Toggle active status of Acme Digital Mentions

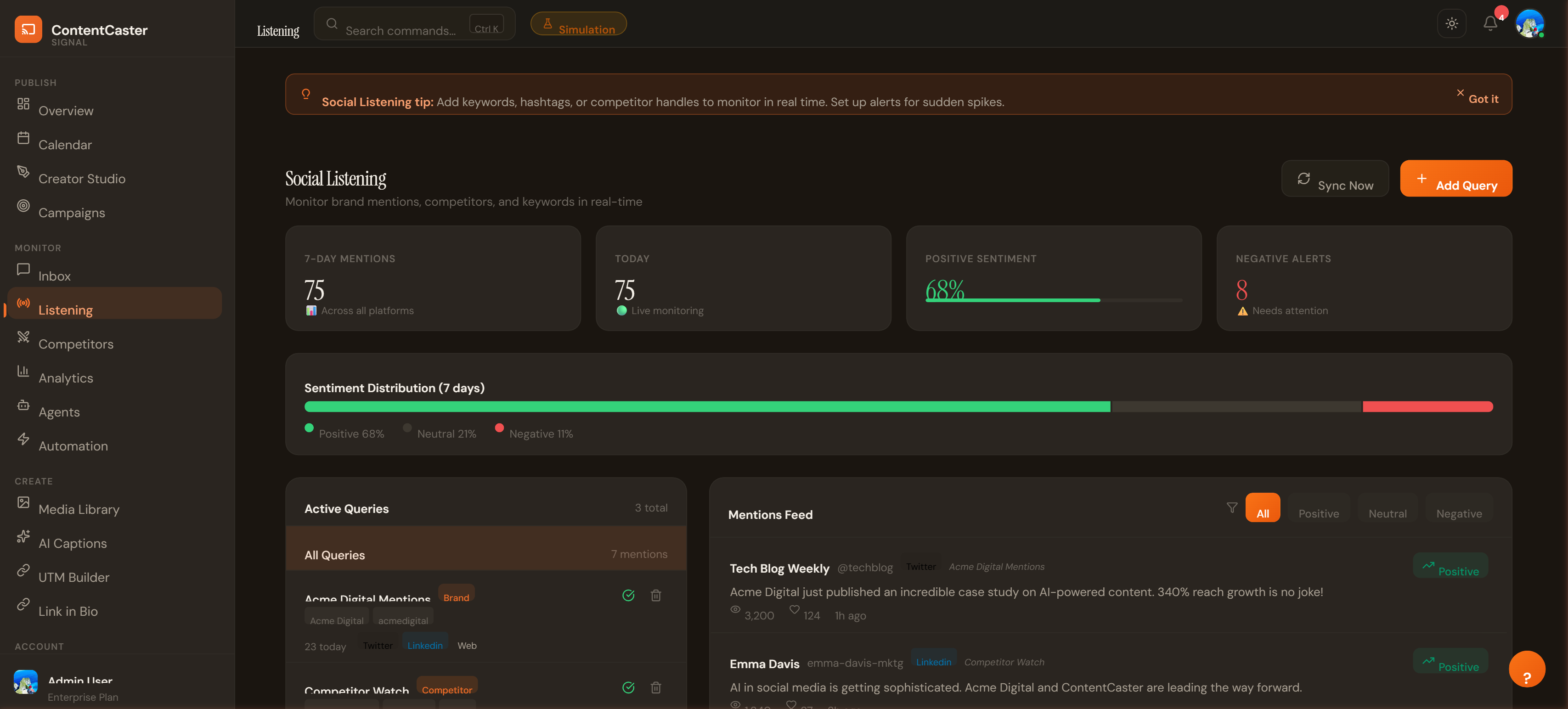(628, 596)
